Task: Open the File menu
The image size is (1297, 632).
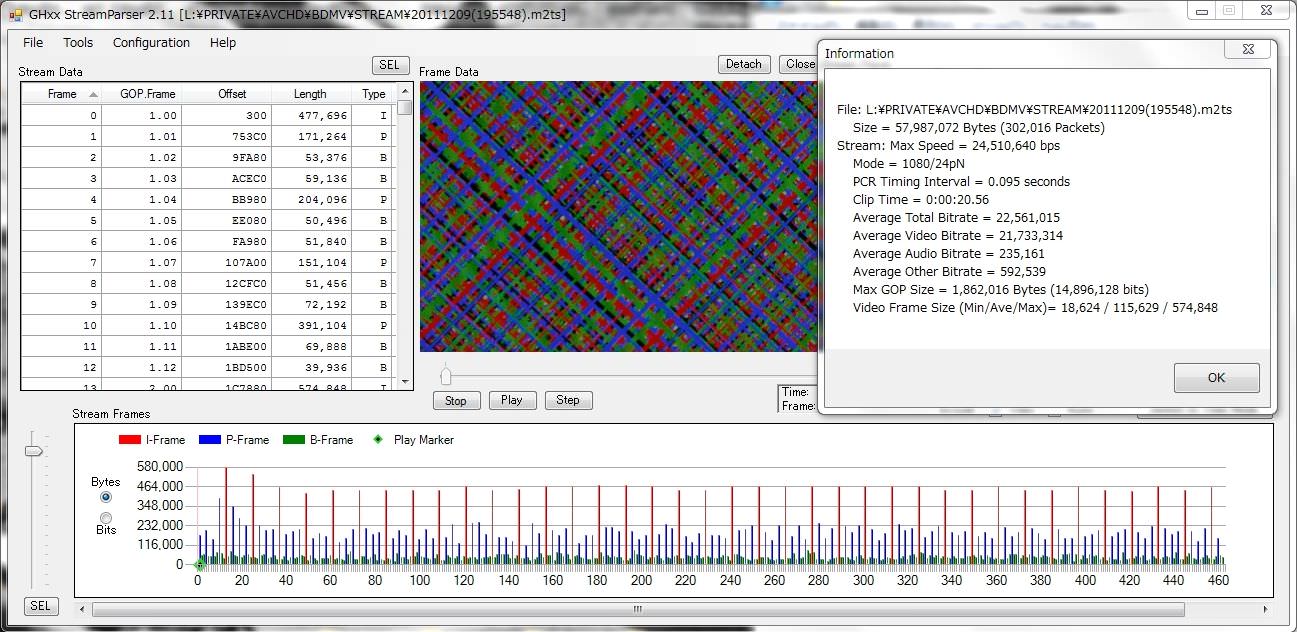Action: click(33, 43)
